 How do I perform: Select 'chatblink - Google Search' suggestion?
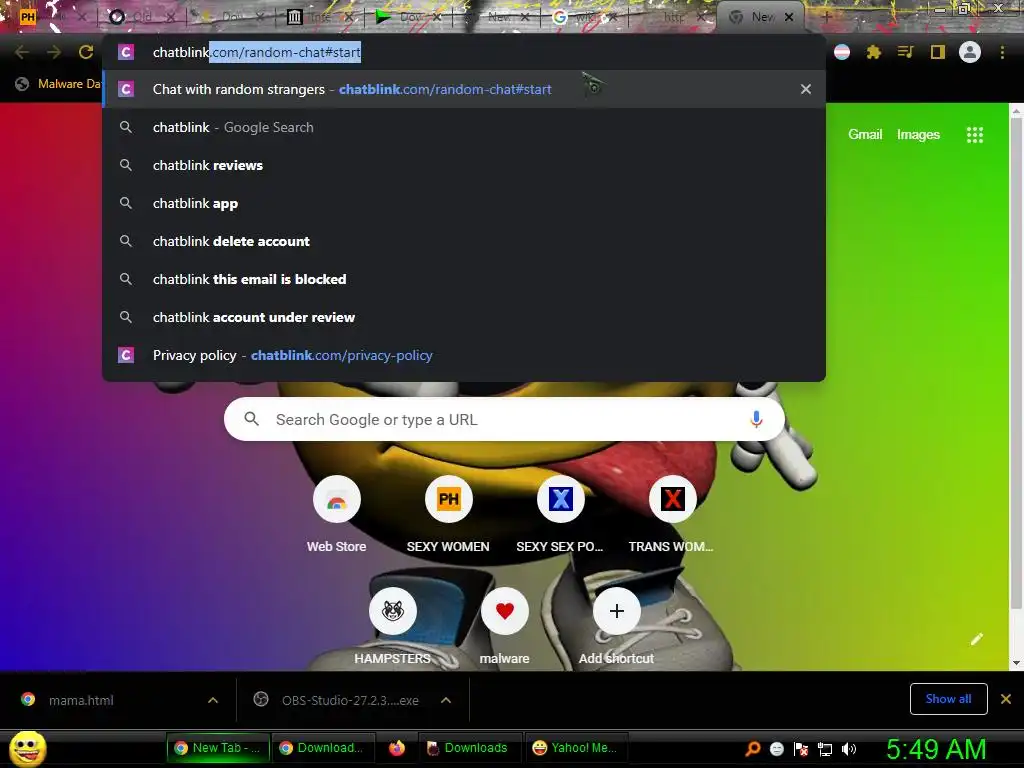pyautogui.click(x=464, y=127)
